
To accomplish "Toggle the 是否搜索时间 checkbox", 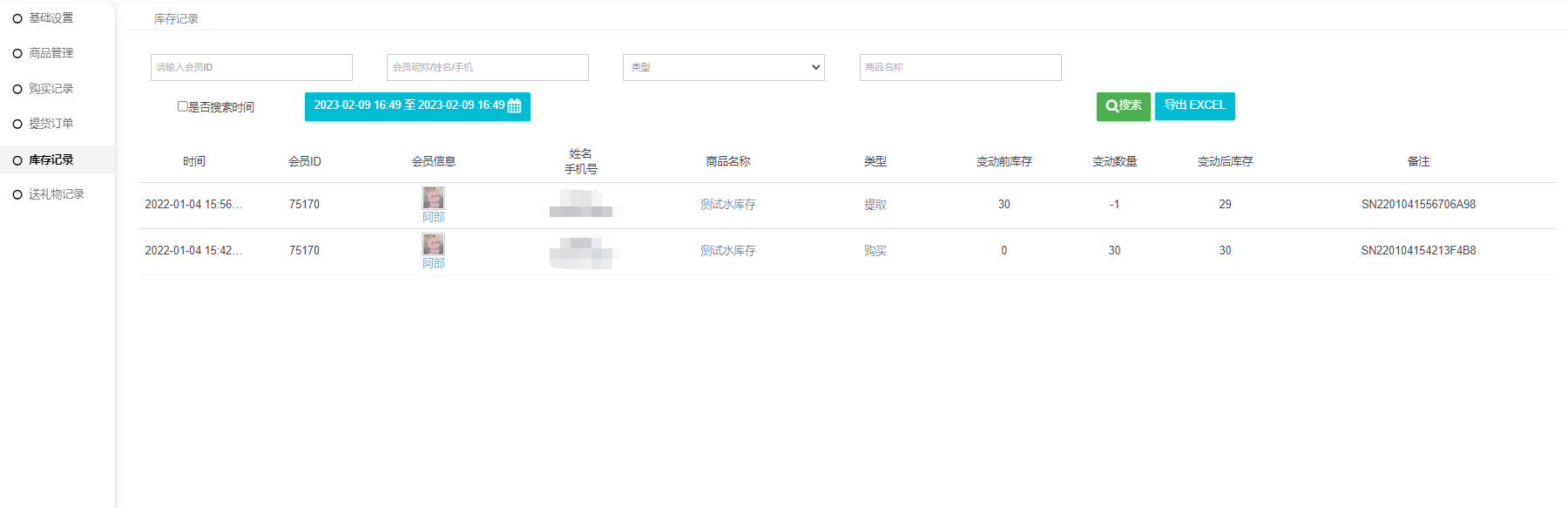I will point(183,106).
